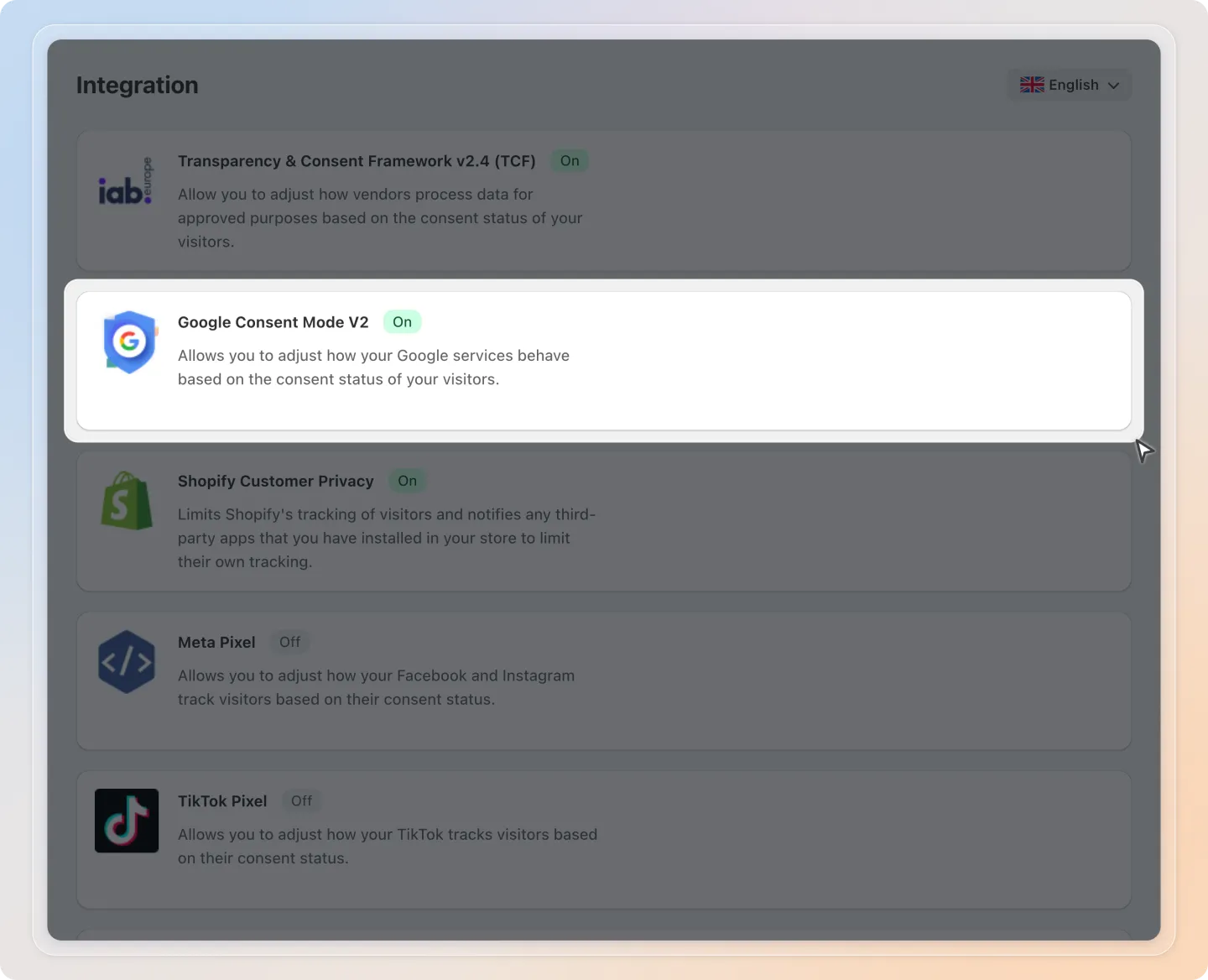Open Transparency & Consent Framework v2.4 (TCF) title

click(357, 161)
